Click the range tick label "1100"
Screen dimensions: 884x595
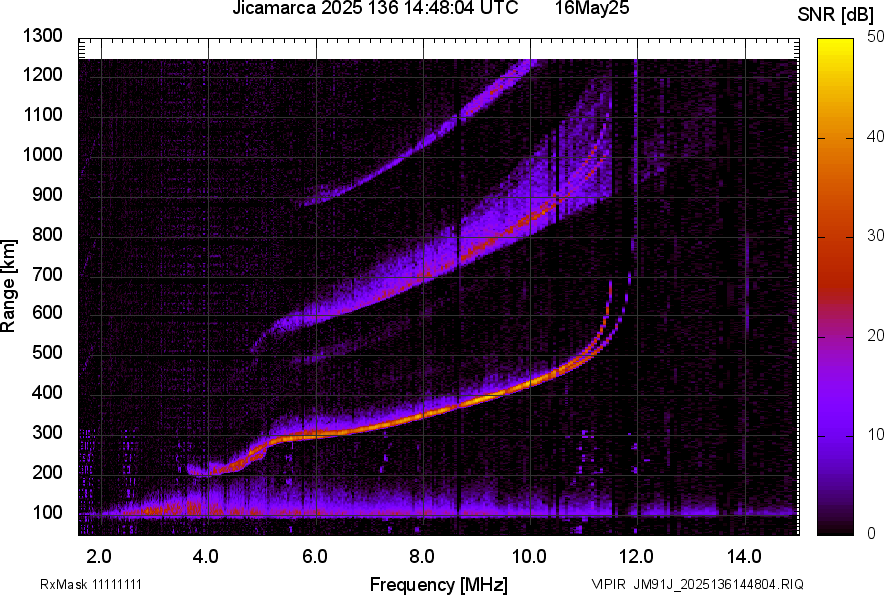click(42, 114)
